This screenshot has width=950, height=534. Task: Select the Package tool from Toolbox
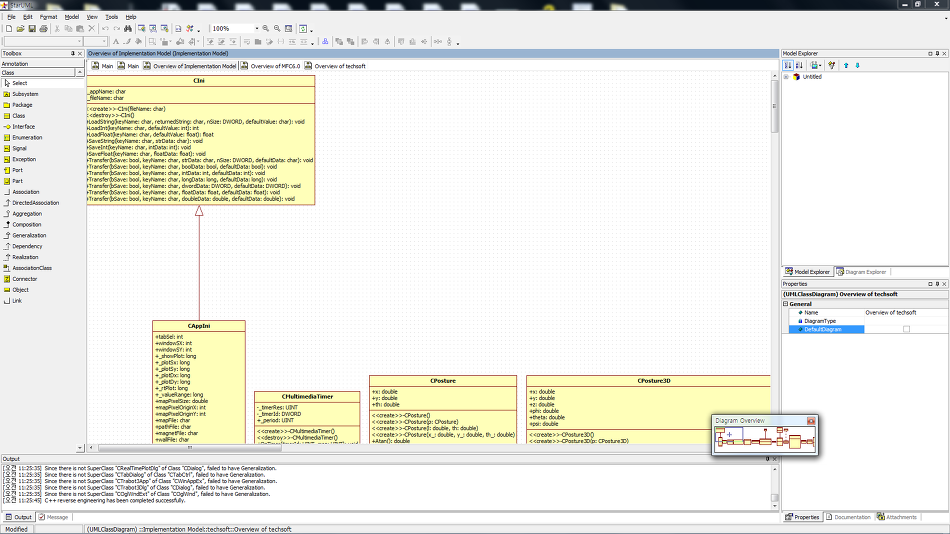(22, 105)
